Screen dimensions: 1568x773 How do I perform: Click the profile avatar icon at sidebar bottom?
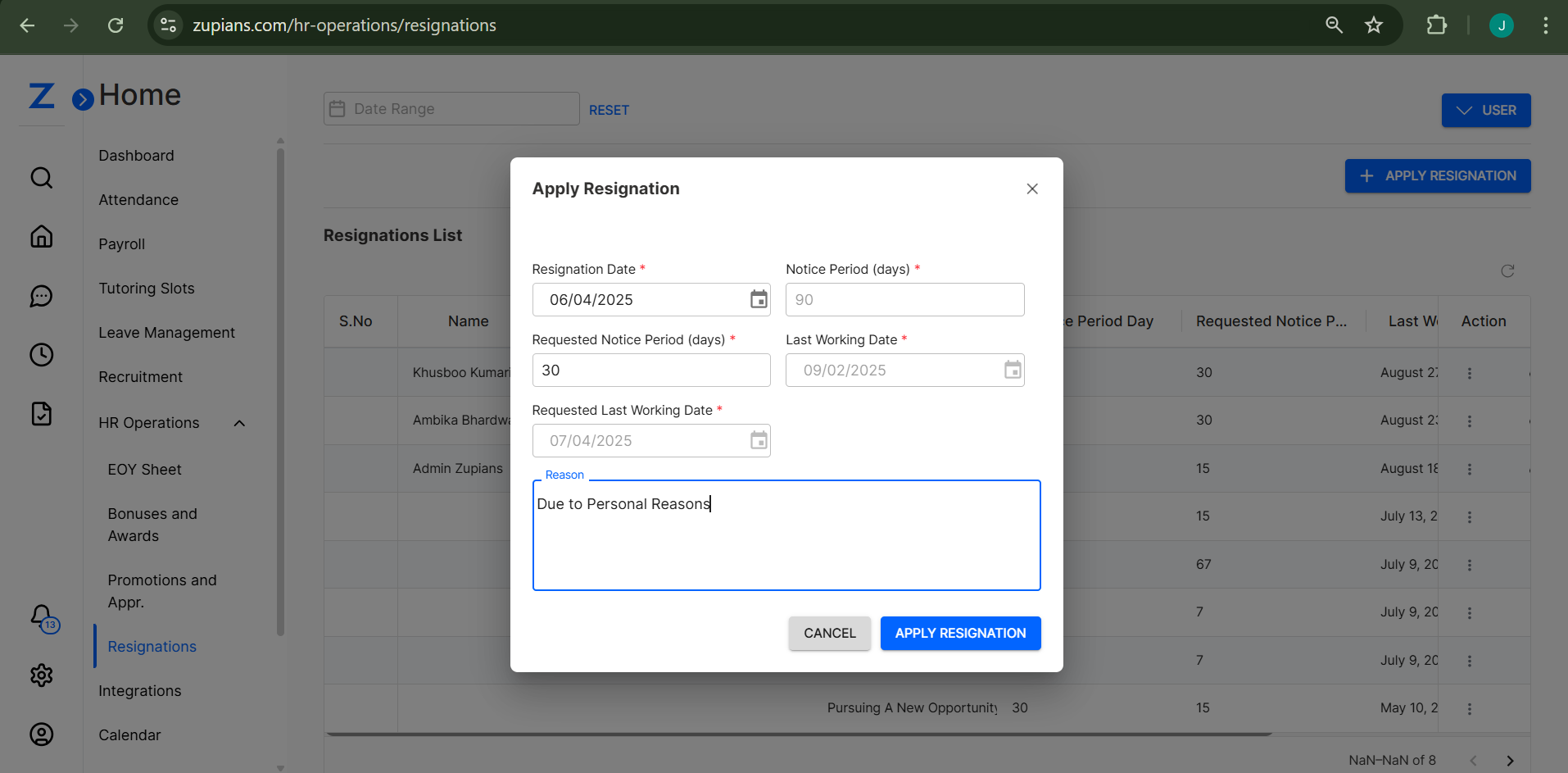click(x=41, y=734)
